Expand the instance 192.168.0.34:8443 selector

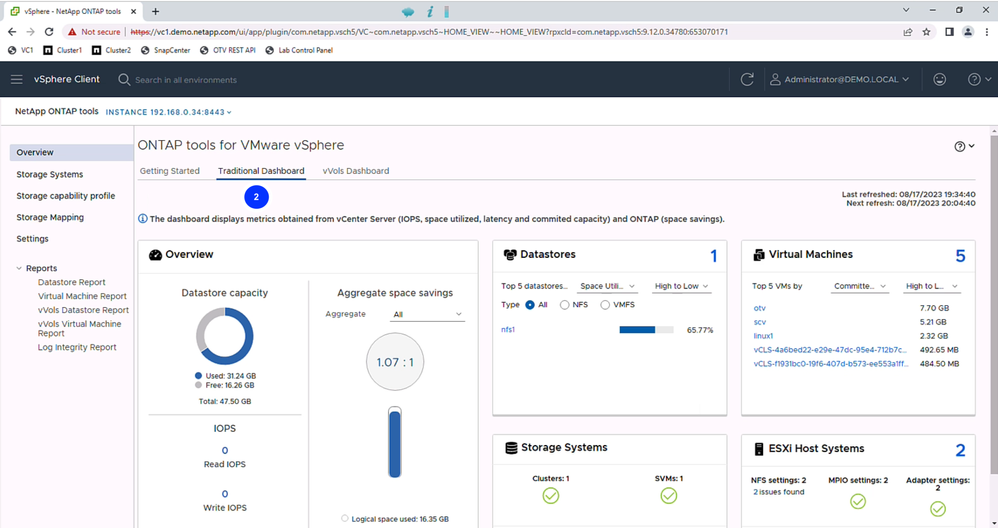(168, 112)
